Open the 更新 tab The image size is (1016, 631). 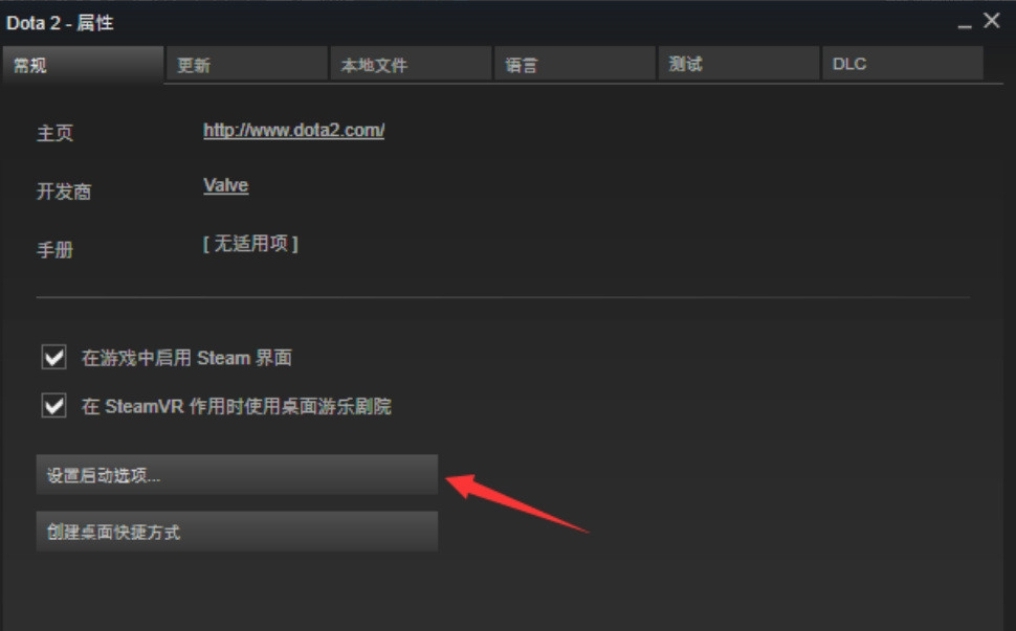[x=246, y=64]
